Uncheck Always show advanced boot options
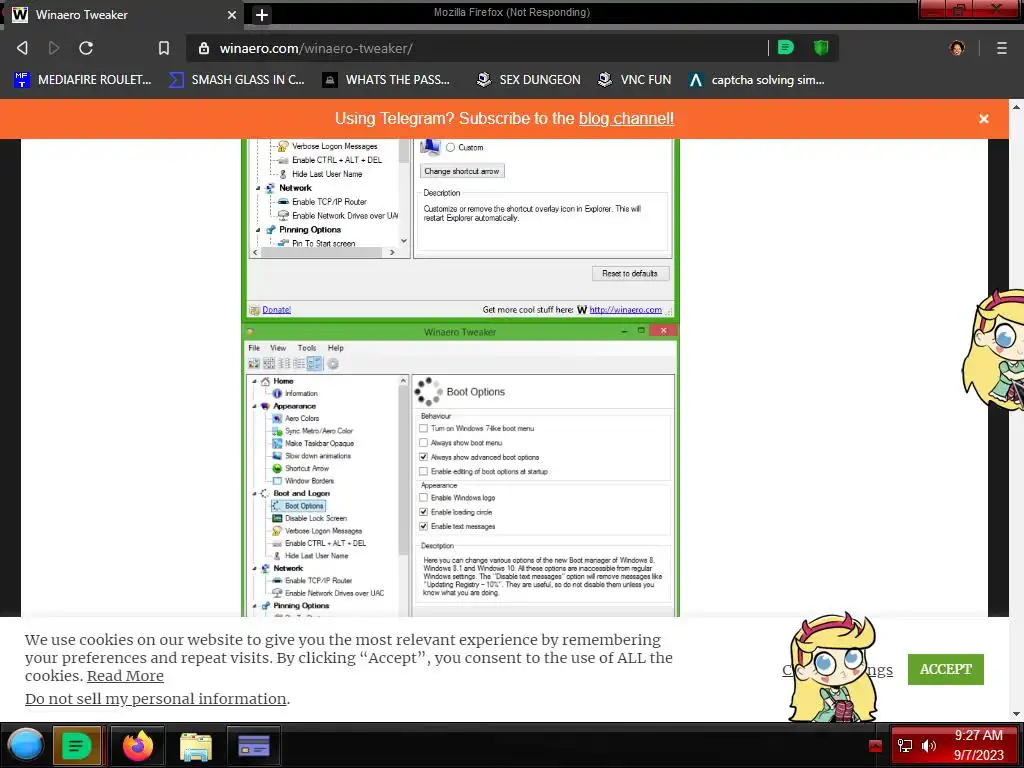1024x768 pixels. pos(423,457)
